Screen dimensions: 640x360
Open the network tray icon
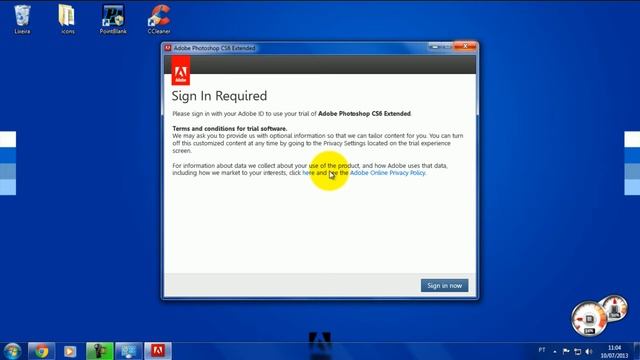[578, 351]
